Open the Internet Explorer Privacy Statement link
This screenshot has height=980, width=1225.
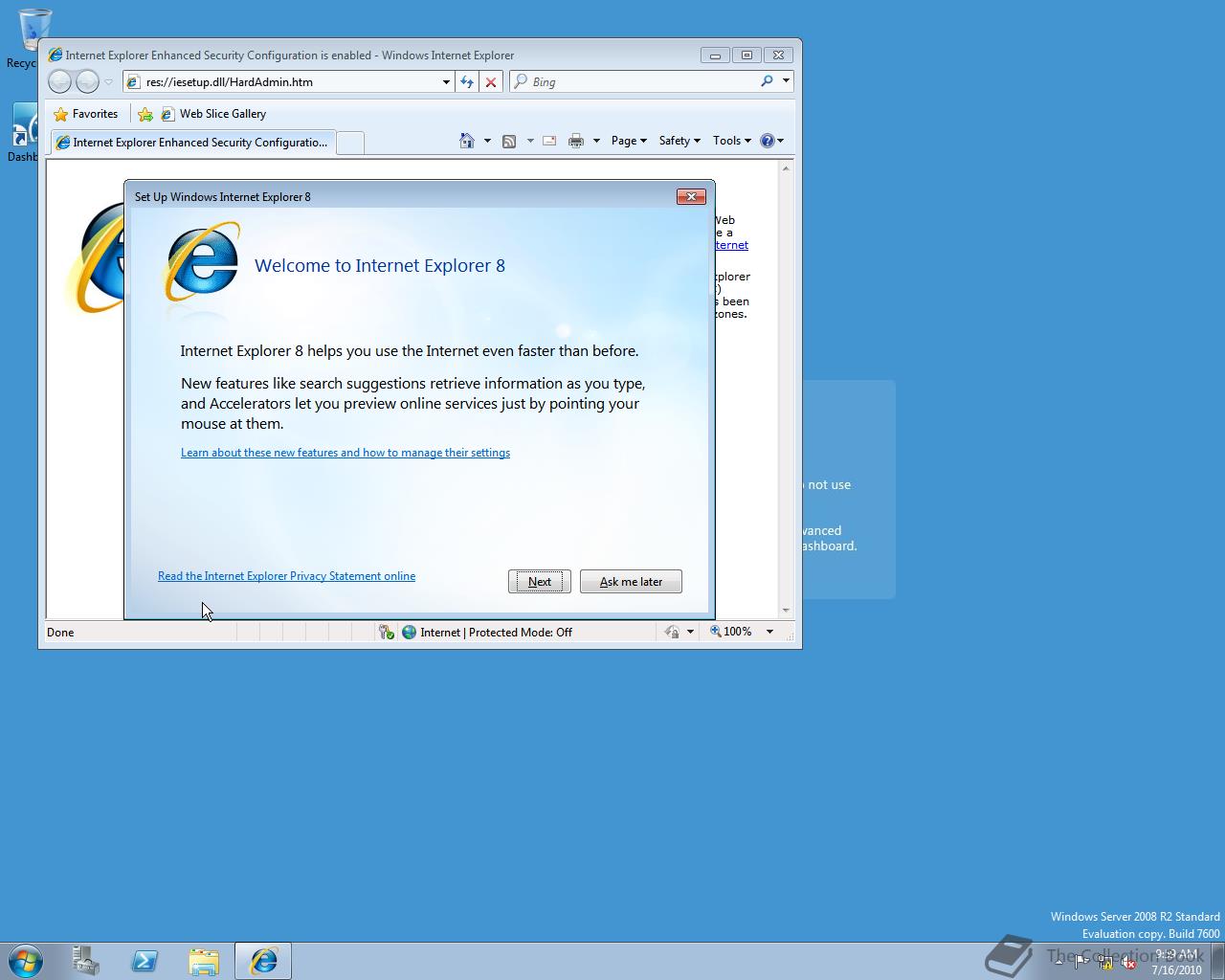click(x=286, y=576)
